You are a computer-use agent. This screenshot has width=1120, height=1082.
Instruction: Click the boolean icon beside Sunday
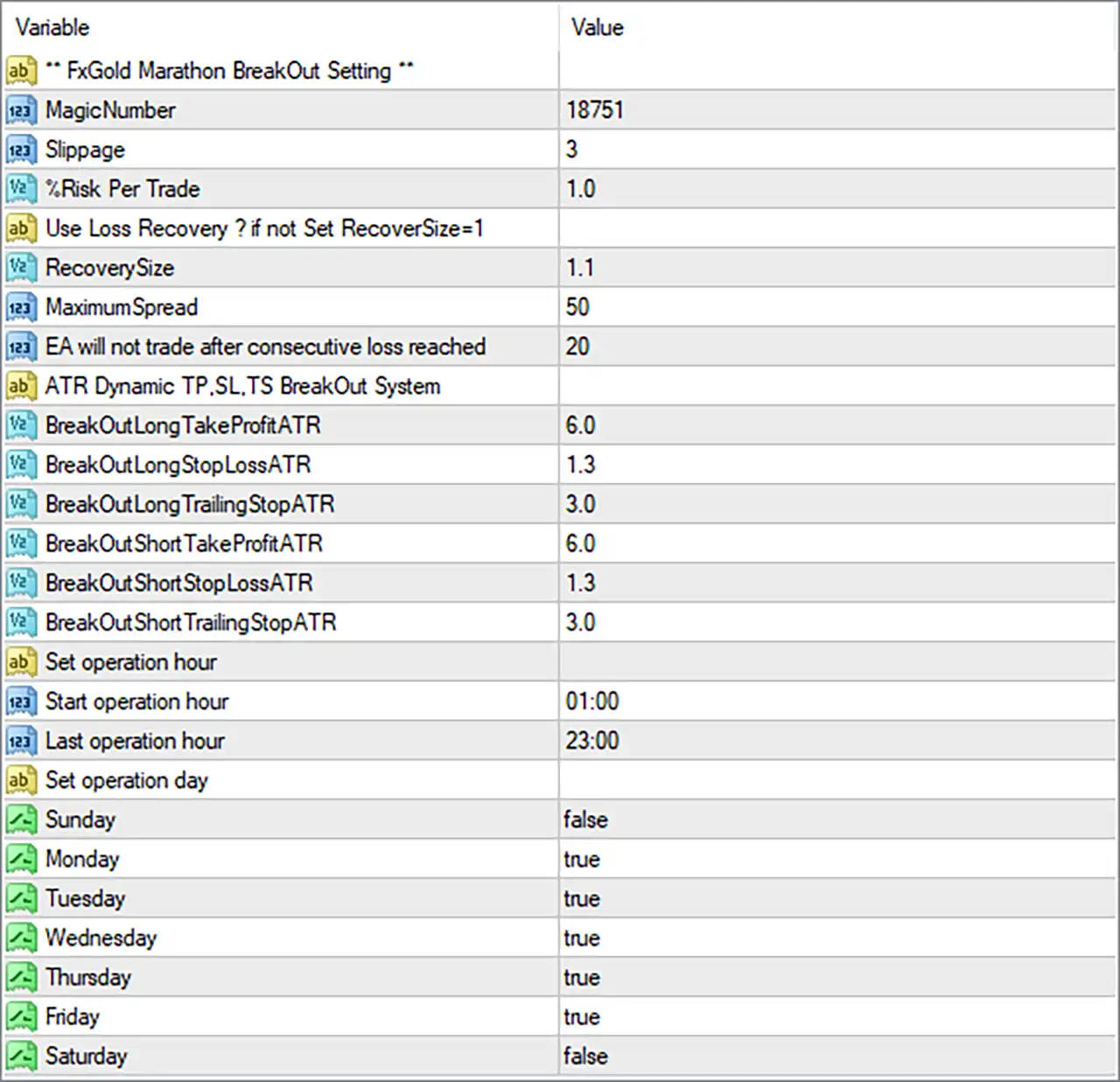pyautogui.click(x=21, y=820)
